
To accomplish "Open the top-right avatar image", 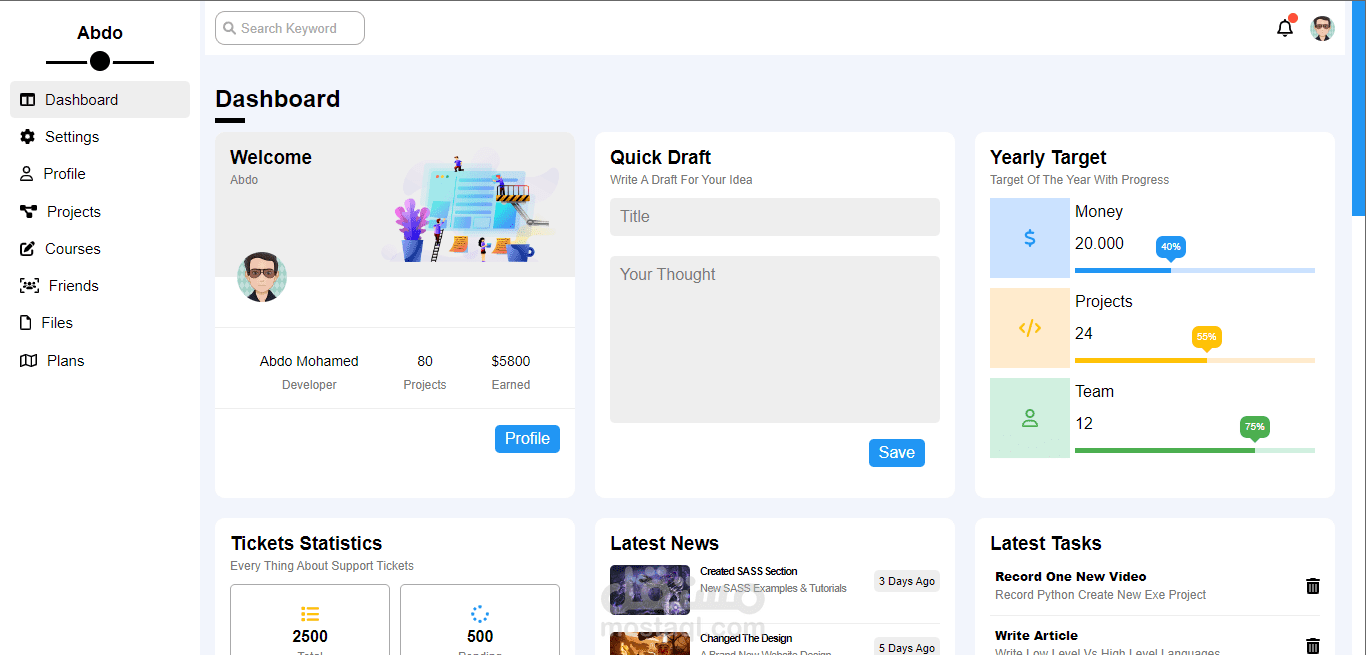I will click(x=1322, y=28).
